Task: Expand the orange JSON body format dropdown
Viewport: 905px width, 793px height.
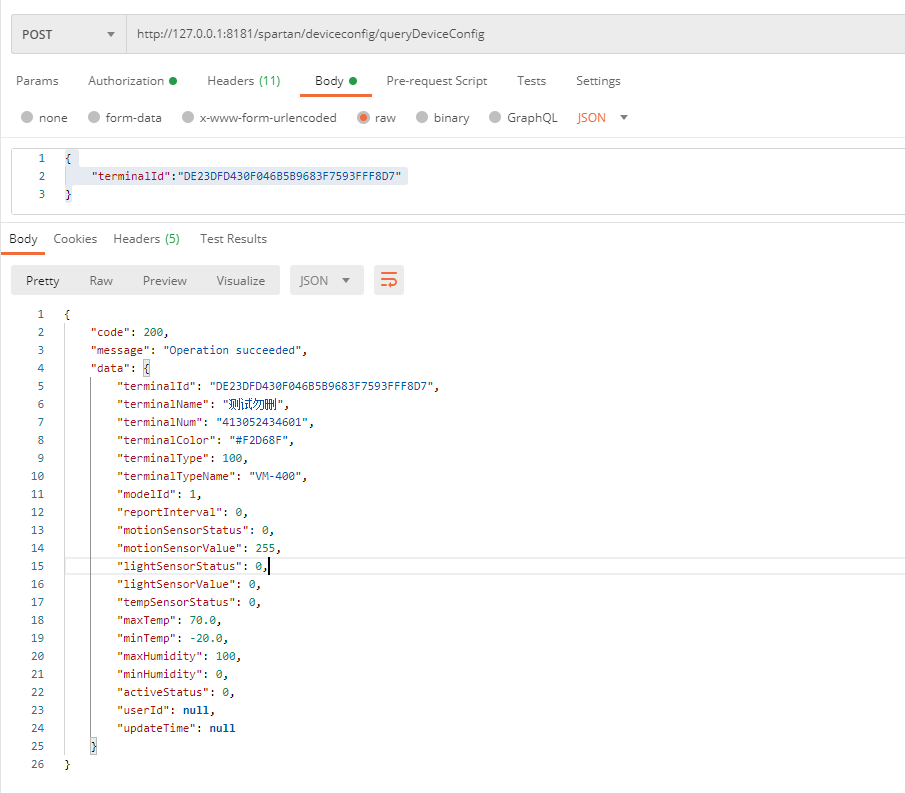Action: [603, 118]
